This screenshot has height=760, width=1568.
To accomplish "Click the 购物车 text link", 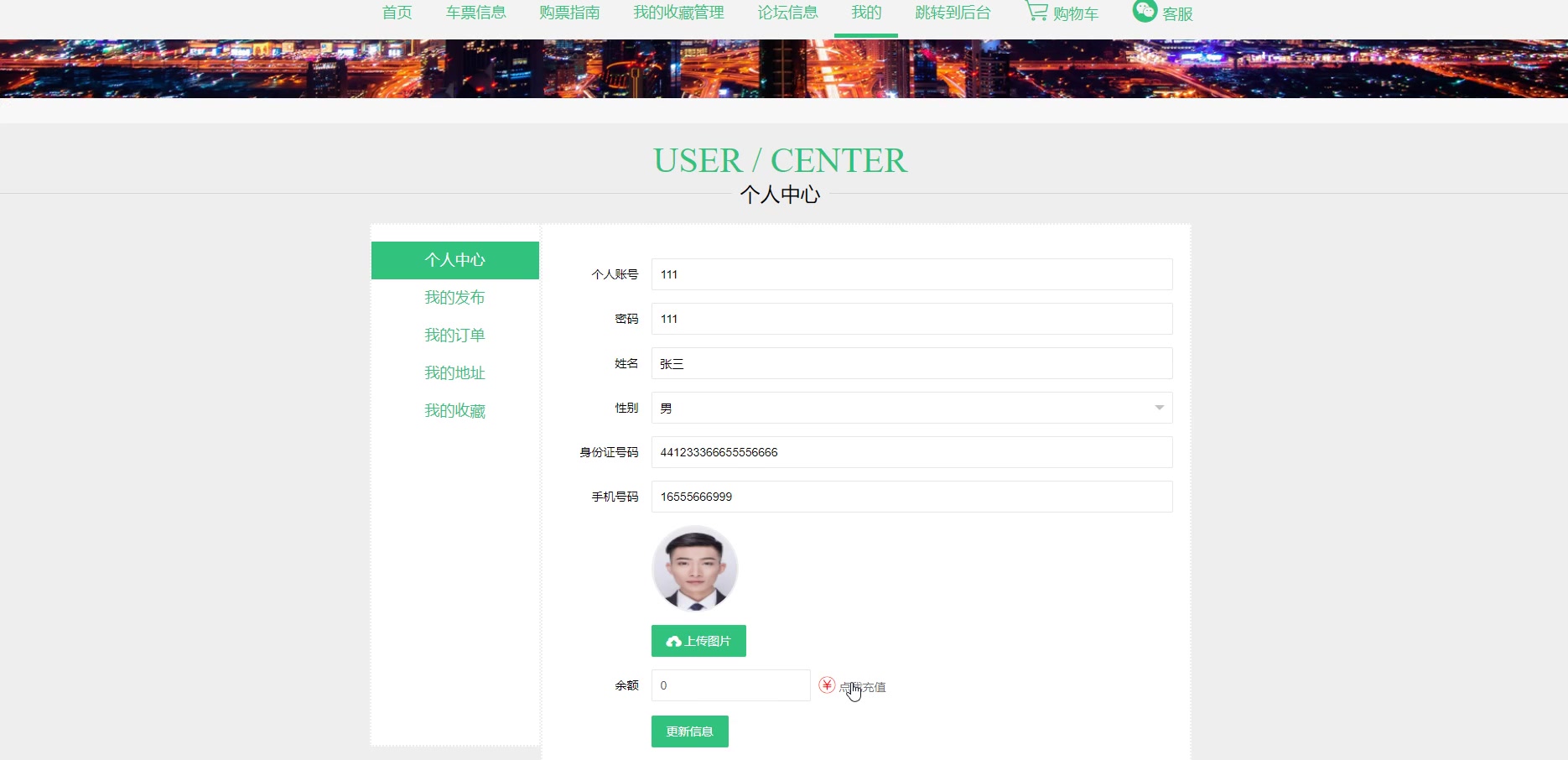I will (1076, 14).
